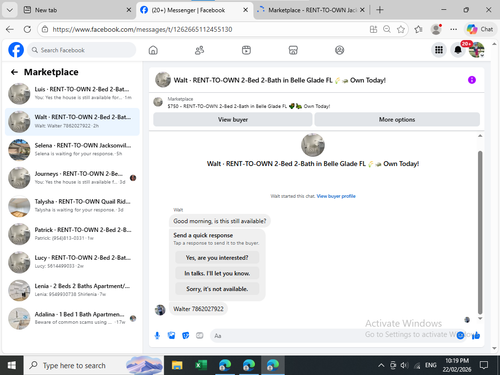The height and width of the screenshot is (375, 500).
Task: Click the View buyer button
Action: 233,119
